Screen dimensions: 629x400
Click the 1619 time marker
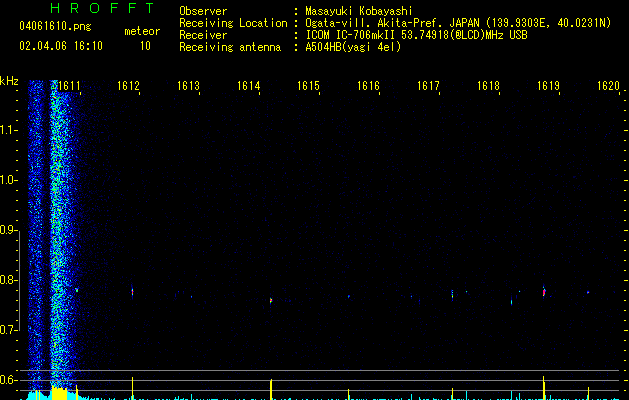[548, 86]
